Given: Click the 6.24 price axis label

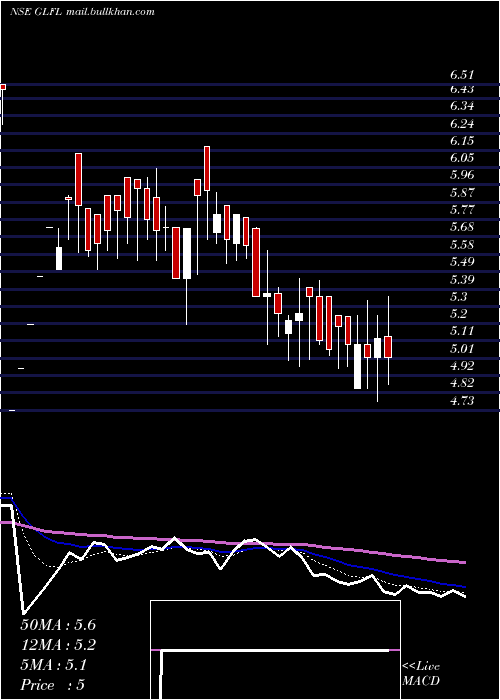Looking at the screenshot, I should (x=462, y=124).
